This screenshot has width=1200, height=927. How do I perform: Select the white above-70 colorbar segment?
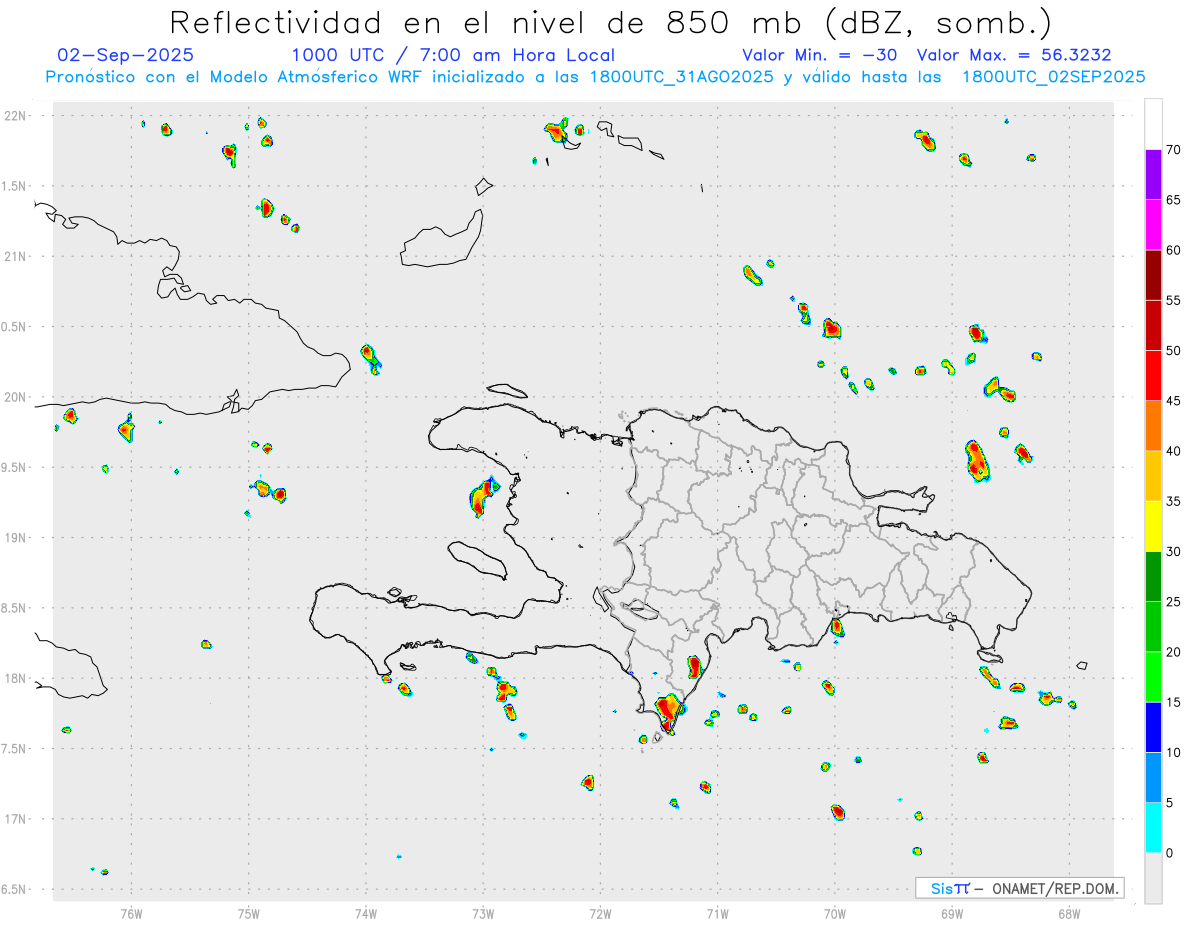[x=1153, y=124]
